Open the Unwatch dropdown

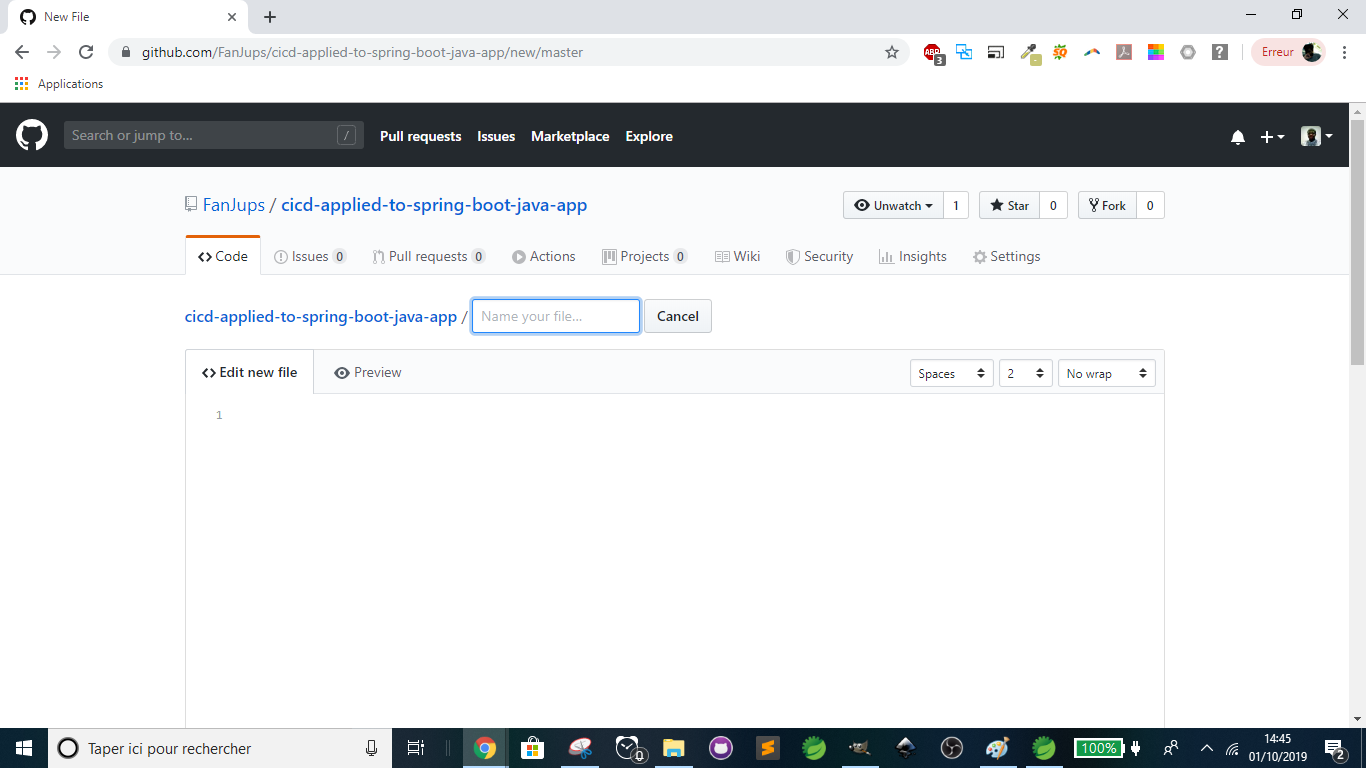[893, 205]
